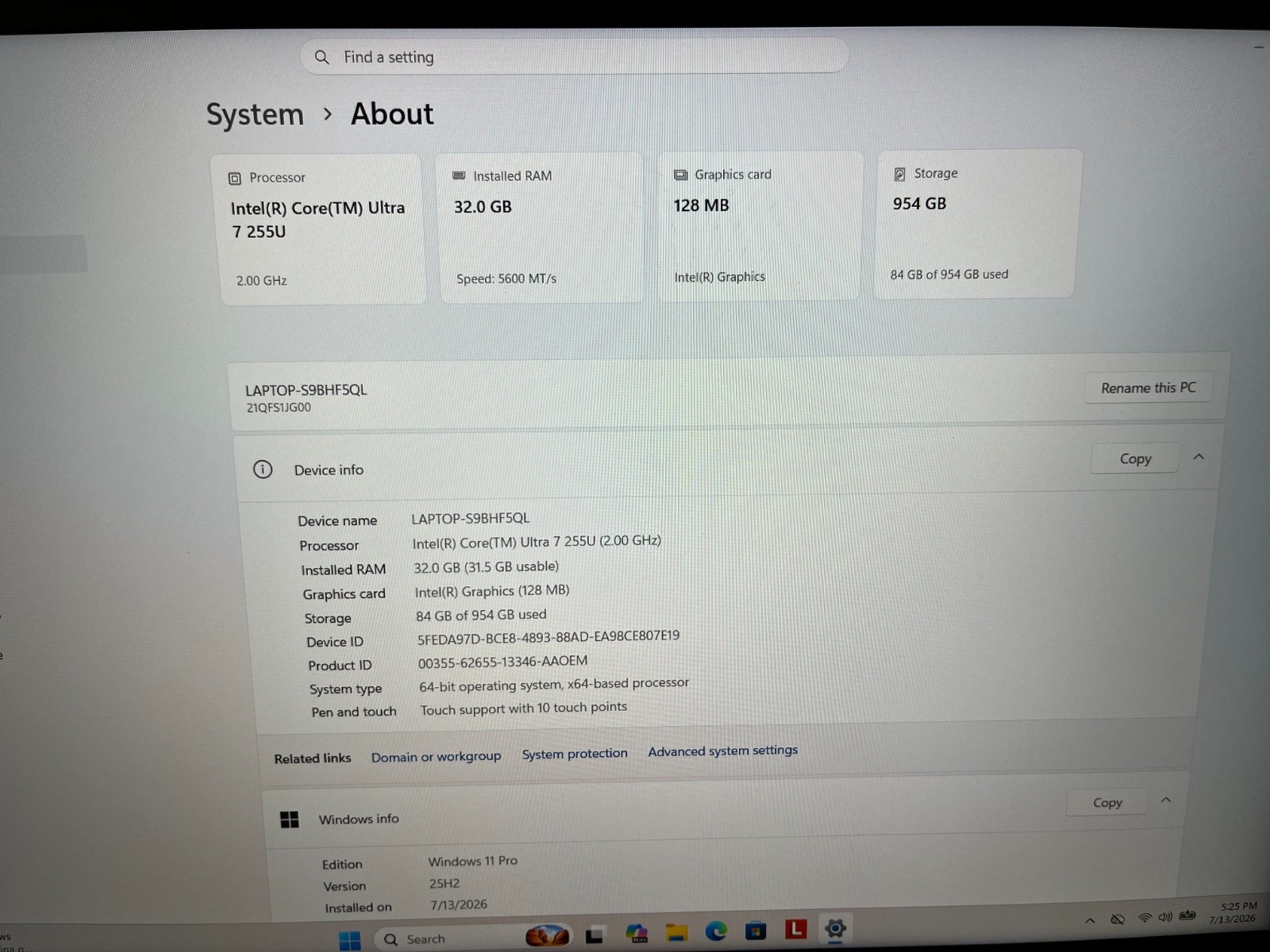Launch Microsoft Edge from taskbar

[716, 931]
